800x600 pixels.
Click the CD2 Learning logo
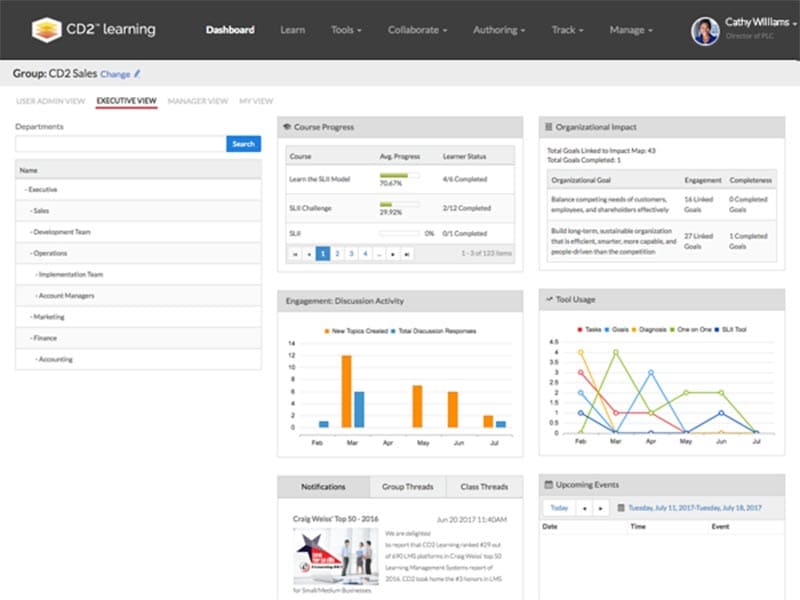click(x=92, y=30)
